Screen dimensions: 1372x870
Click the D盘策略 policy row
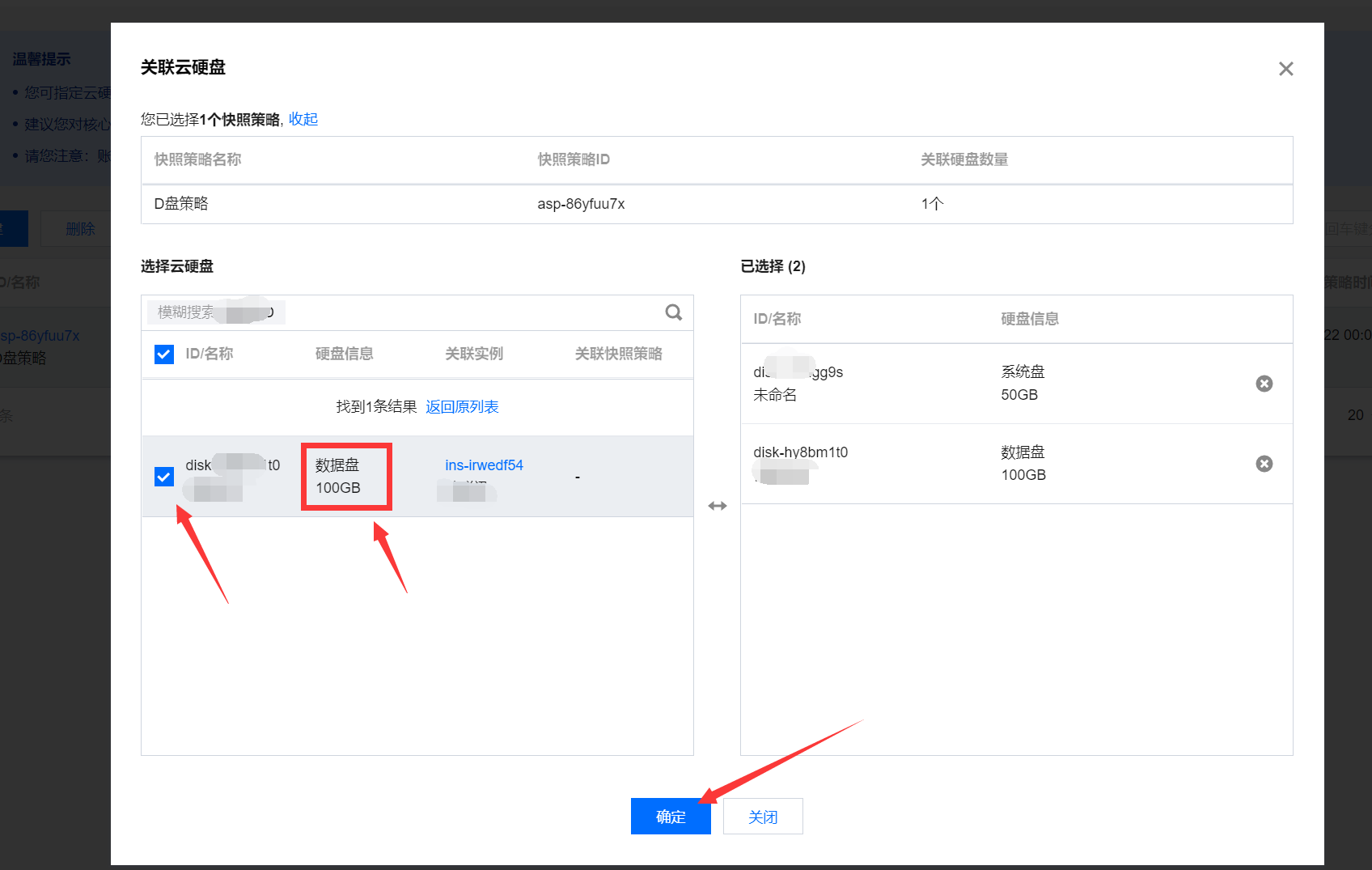181,204
